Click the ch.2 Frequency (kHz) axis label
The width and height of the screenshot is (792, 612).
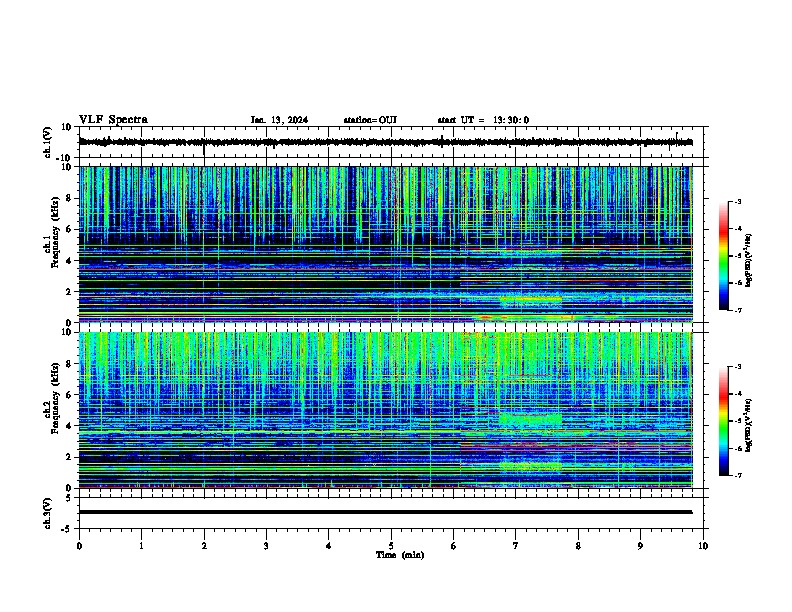point(51,398)
